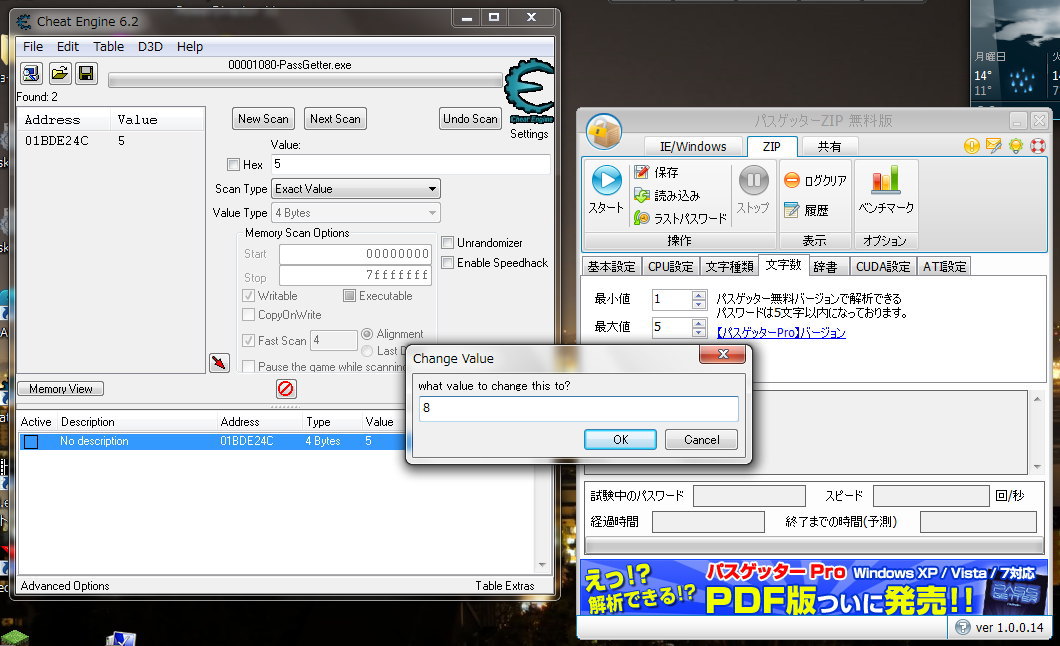Open the Help menu
The image size is (1060, 646).
click(190, 47)
